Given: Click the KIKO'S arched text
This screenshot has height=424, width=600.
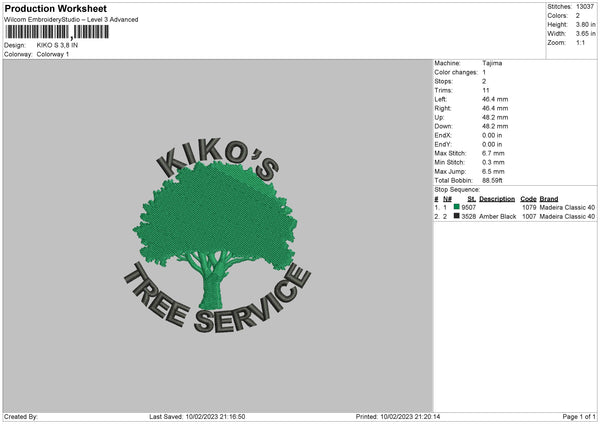Looking at the screenshot, I should click(x=218, y=159).
